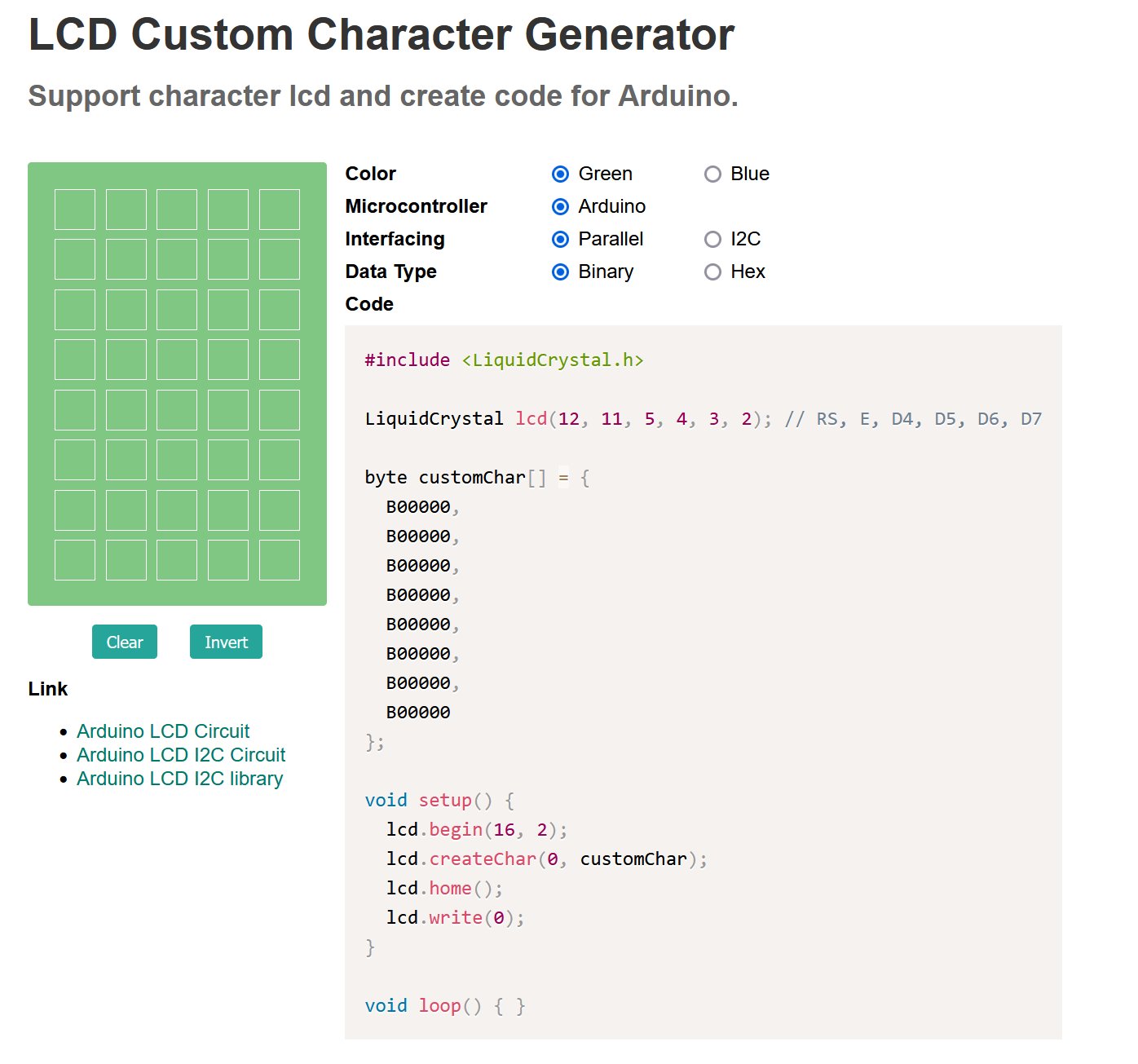This screenshot has width=1138, height=1064.
Task: Toggle pixel in row 1, column 5
Action: click(x=280, y=210)
